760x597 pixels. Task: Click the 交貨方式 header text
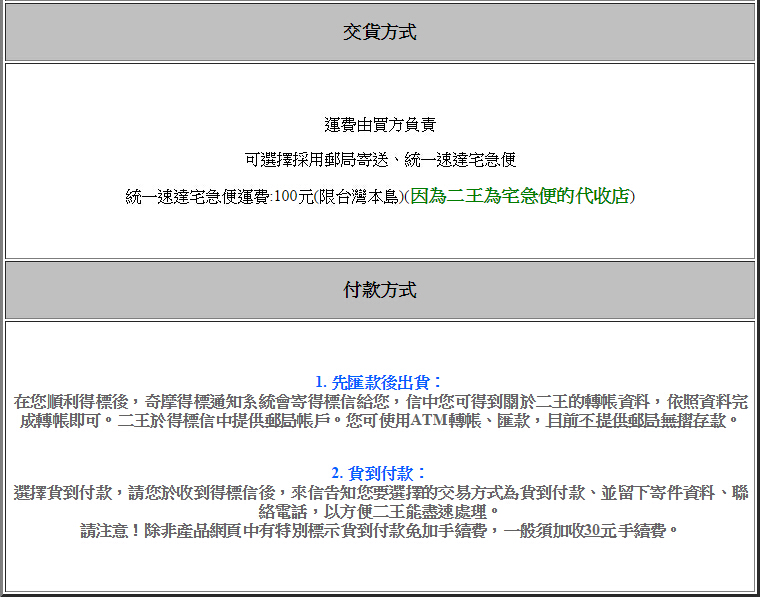click(x=380, y=32)
